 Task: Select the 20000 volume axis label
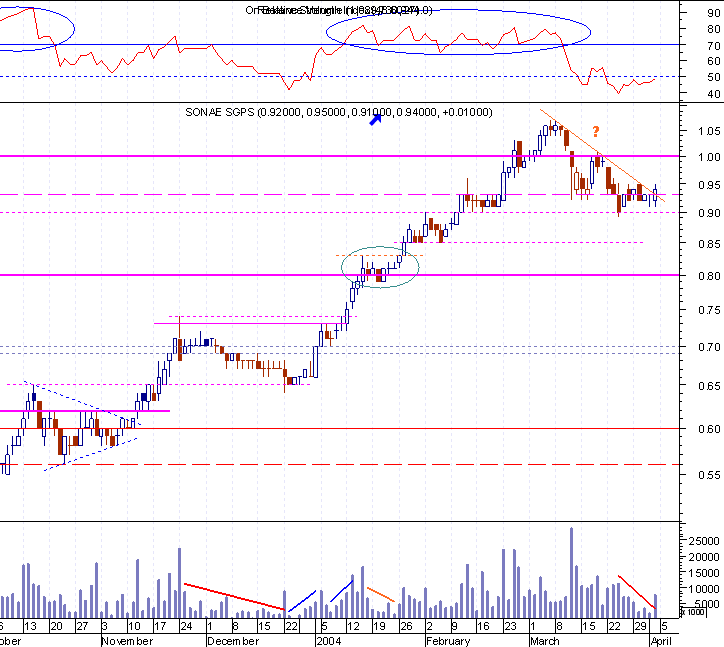click(704, 557)
